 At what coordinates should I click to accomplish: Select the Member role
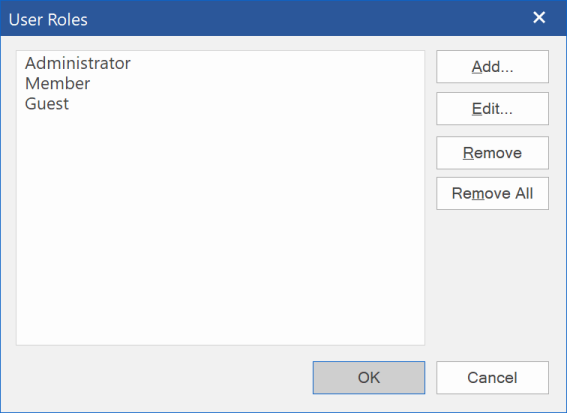click(57, 84)
